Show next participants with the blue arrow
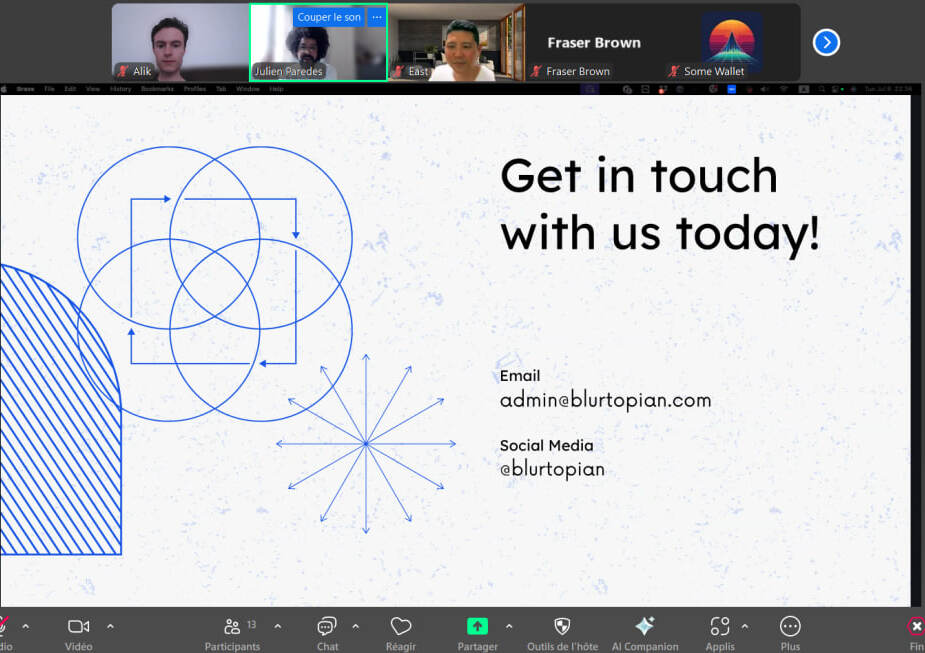 coord(826,42)
